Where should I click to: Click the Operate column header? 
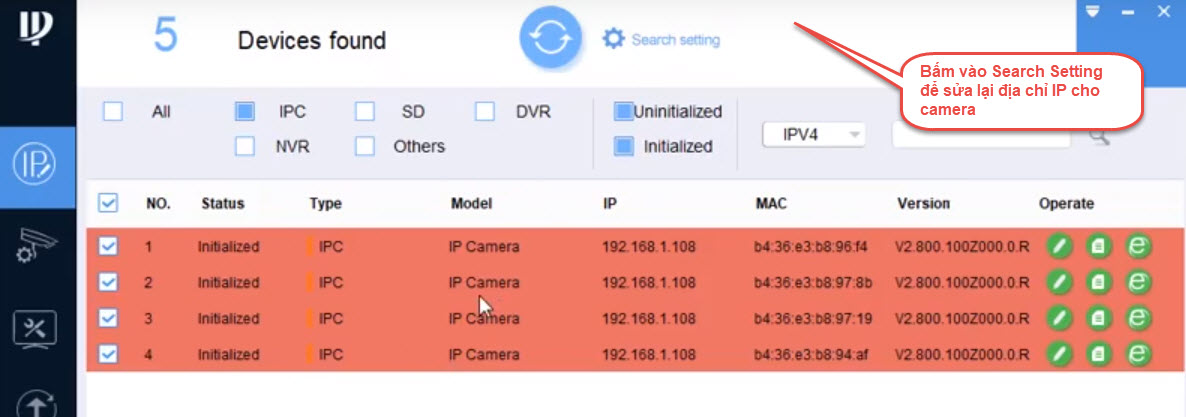(x=1066, y=204)
